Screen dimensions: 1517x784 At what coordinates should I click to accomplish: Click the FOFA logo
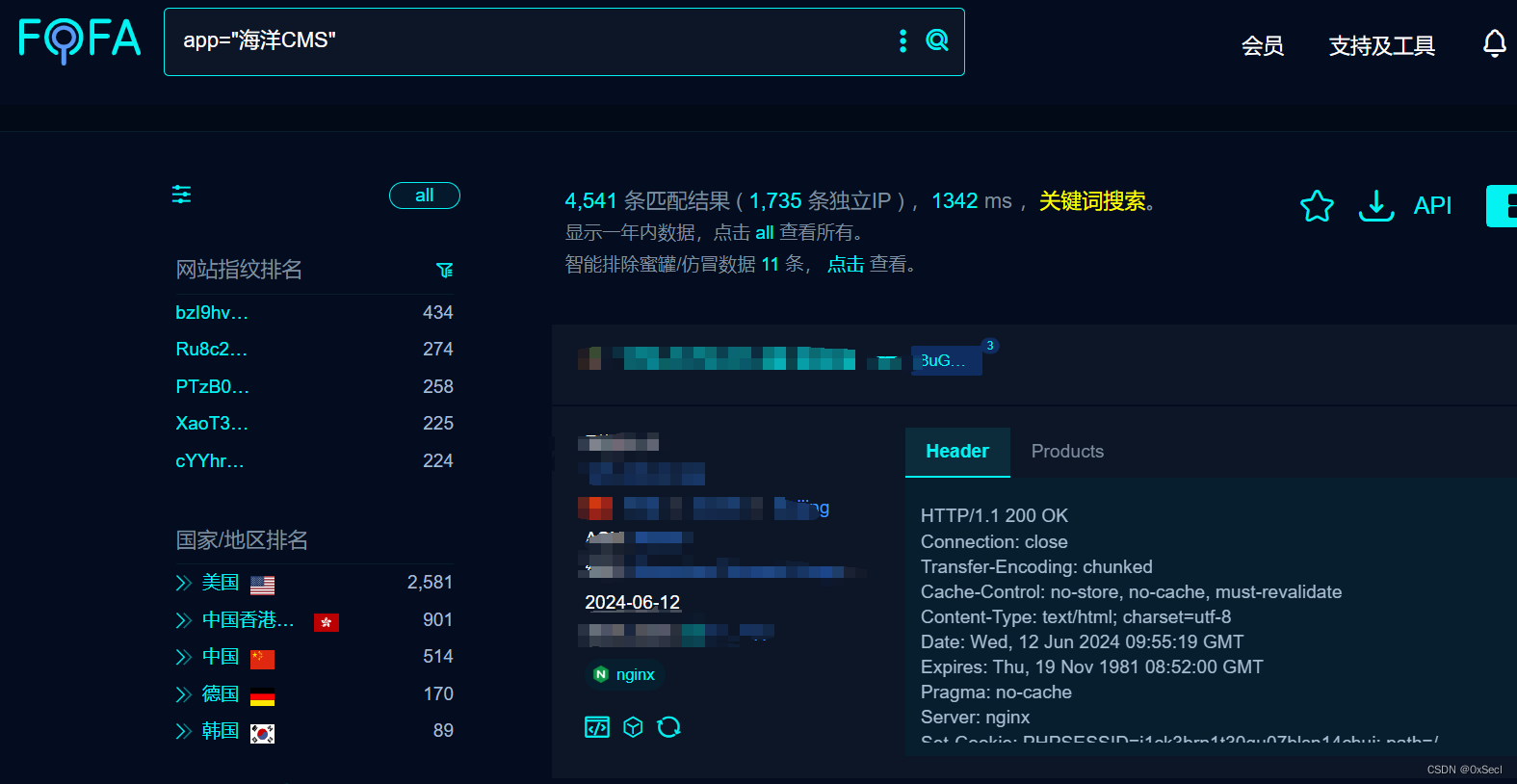click(x=80, y=40)
